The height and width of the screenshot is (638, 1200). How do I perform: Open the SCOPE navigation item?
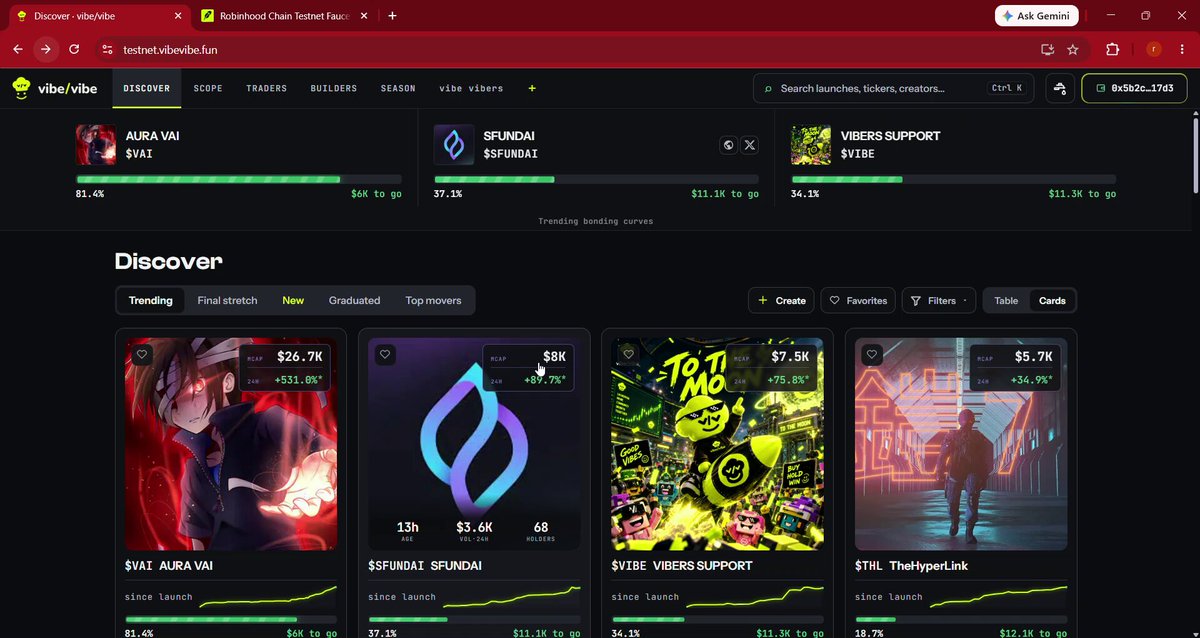pos(208,88)
